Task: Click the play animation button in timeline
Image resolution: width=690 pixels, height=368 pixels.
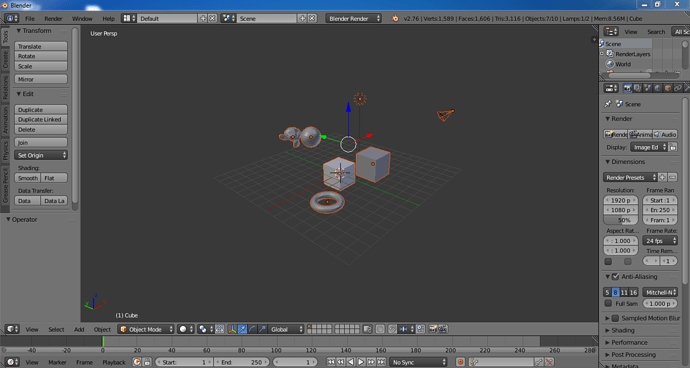Action: [x=361, y=362]
